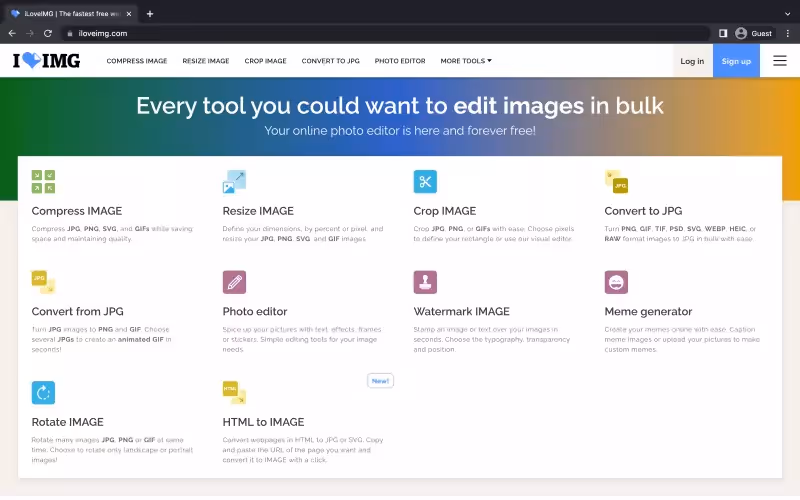Open CROP IMAGE in the nav bar
Image resolution: width=800 pixels, height=500 pixels.
(265, 61)
